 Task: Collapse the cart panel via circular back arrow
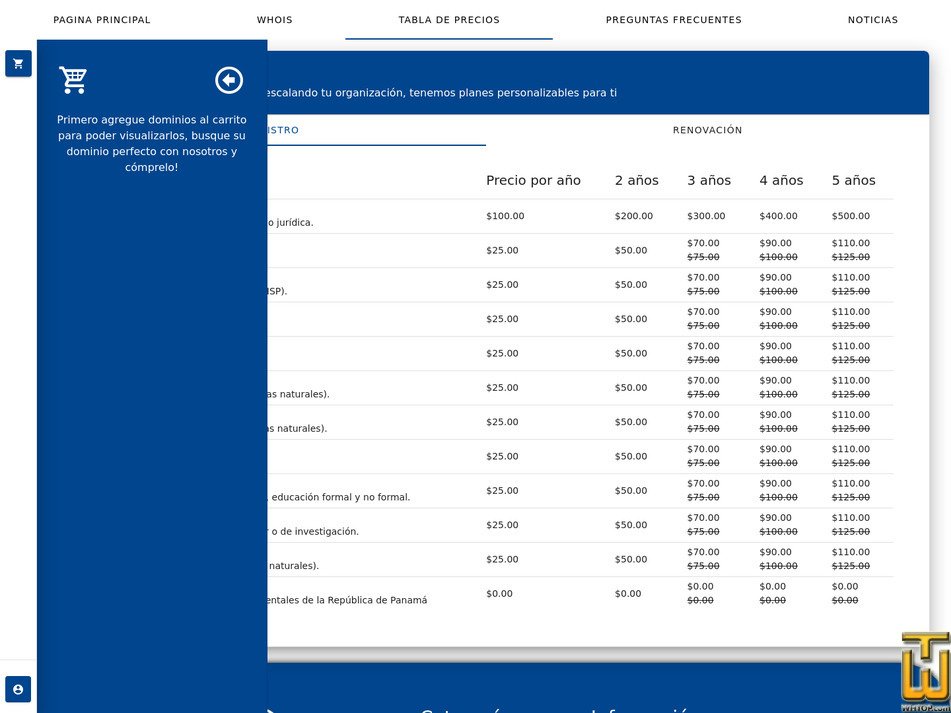[x=228, y=80]
